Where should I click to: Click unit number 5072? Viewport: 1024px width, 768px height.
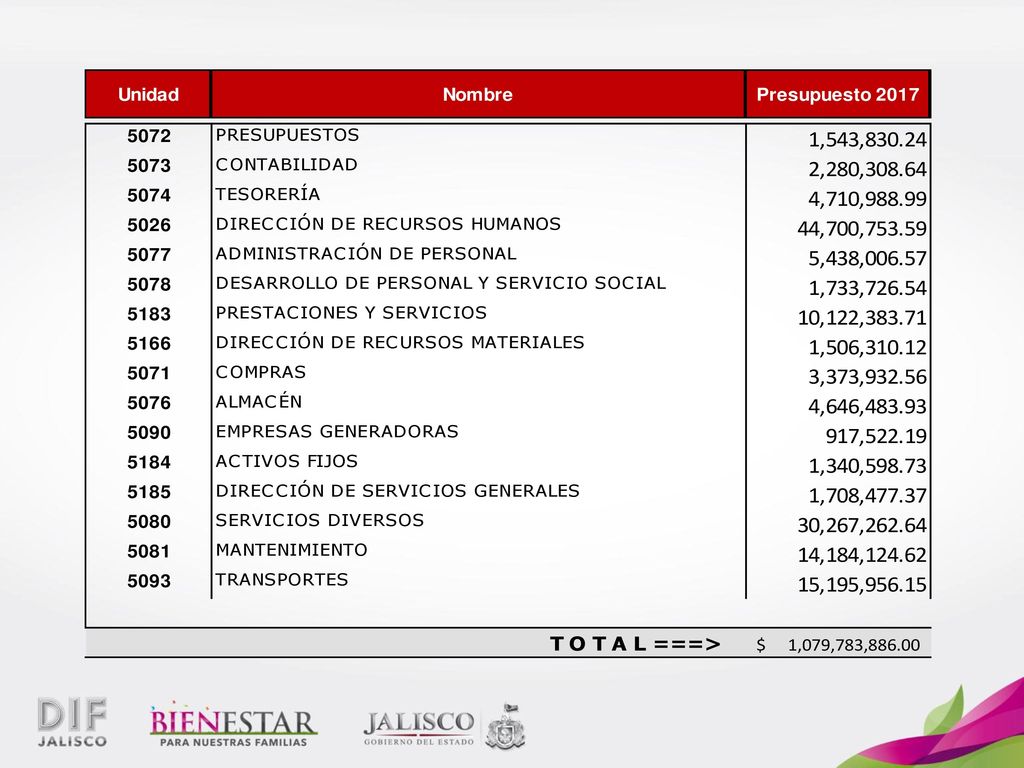coord(149,136)
